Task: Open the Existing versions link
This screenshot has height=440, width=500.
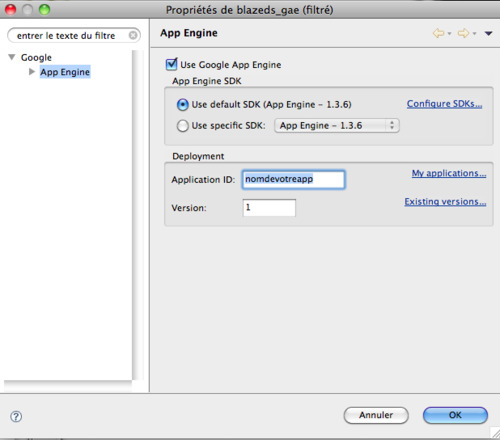Action: tap(445, 202)
